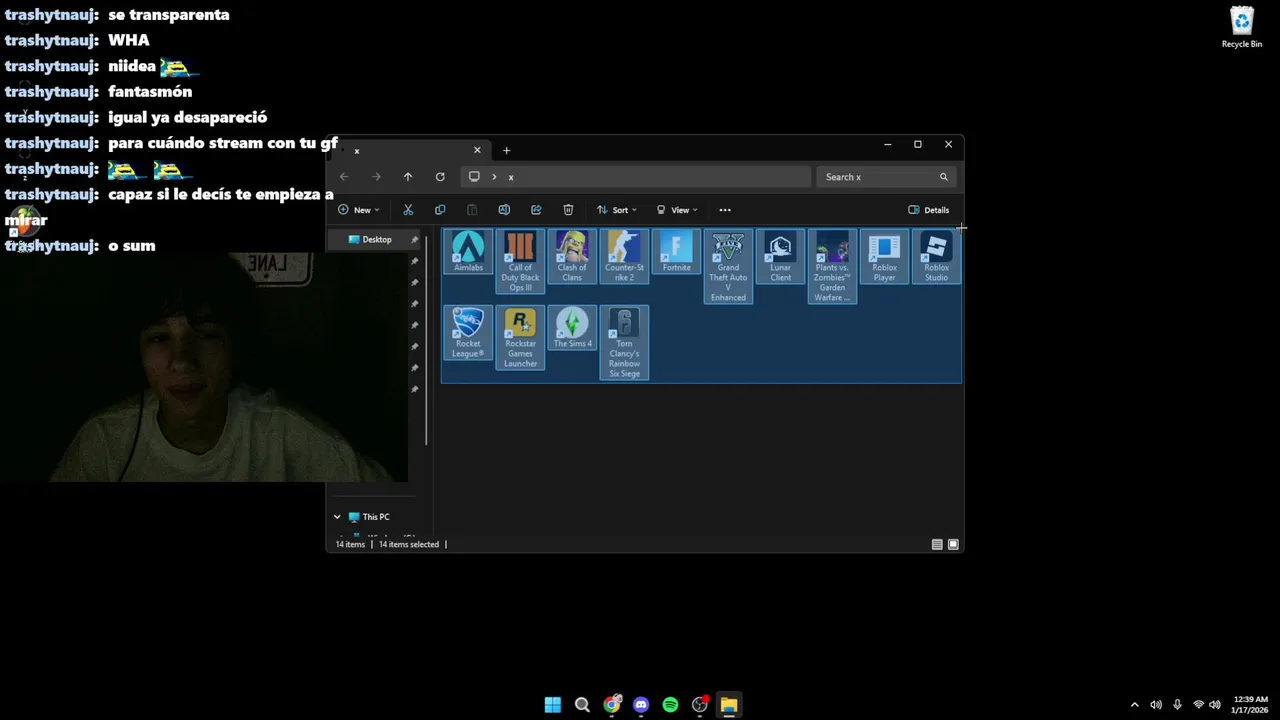This screenshot has width=1280, height=720.
Task: Select Plants vs. Zombies Garden Warfare shortcut
Action: click(832, 267)
